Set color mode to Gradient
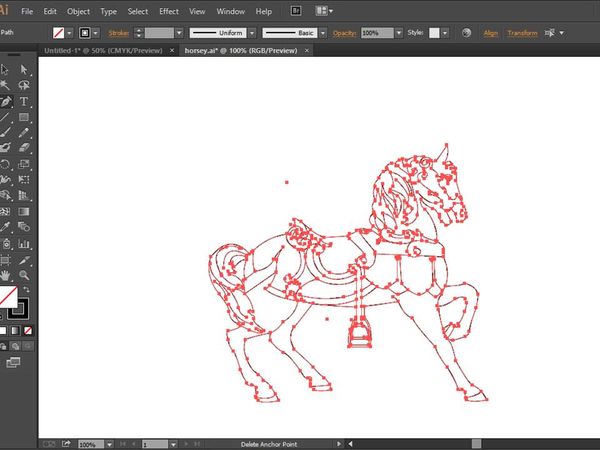 click(x=15, y=331)
